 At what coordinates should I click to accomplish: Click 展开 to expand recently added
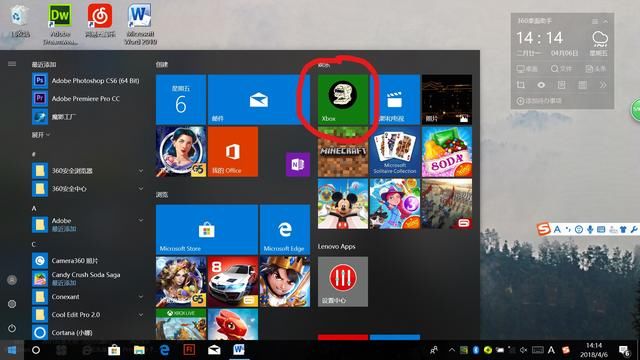(x=41, y=135)
